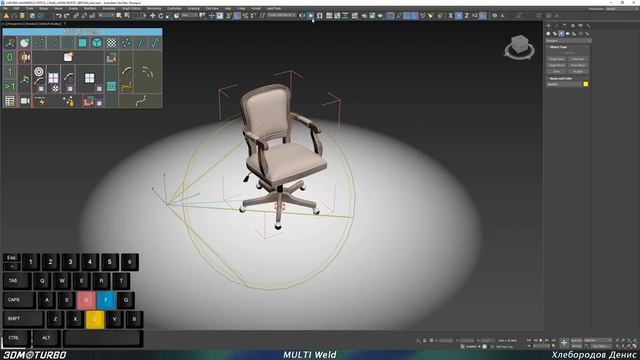
Task: Toggle Window/Crossing selection mode
Action: 144,16
